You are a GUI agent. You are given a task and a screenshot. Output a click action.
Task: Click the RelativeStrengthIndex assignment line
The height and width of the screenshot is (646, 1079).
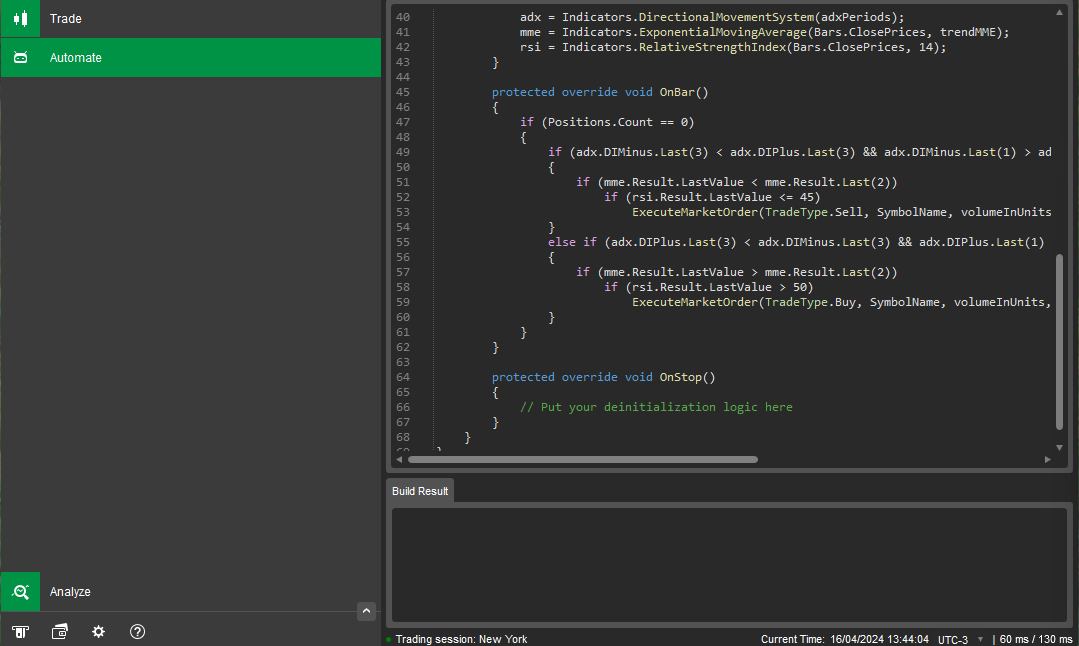pyautogui.click(x=733, y=47)
